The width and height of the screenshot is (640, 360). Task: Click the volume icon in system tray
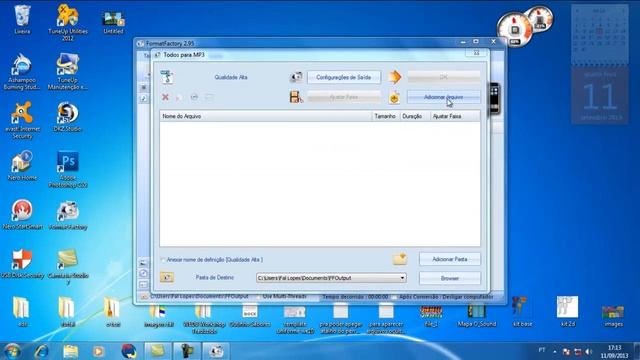pyautogui.click(x=589, y=351)
